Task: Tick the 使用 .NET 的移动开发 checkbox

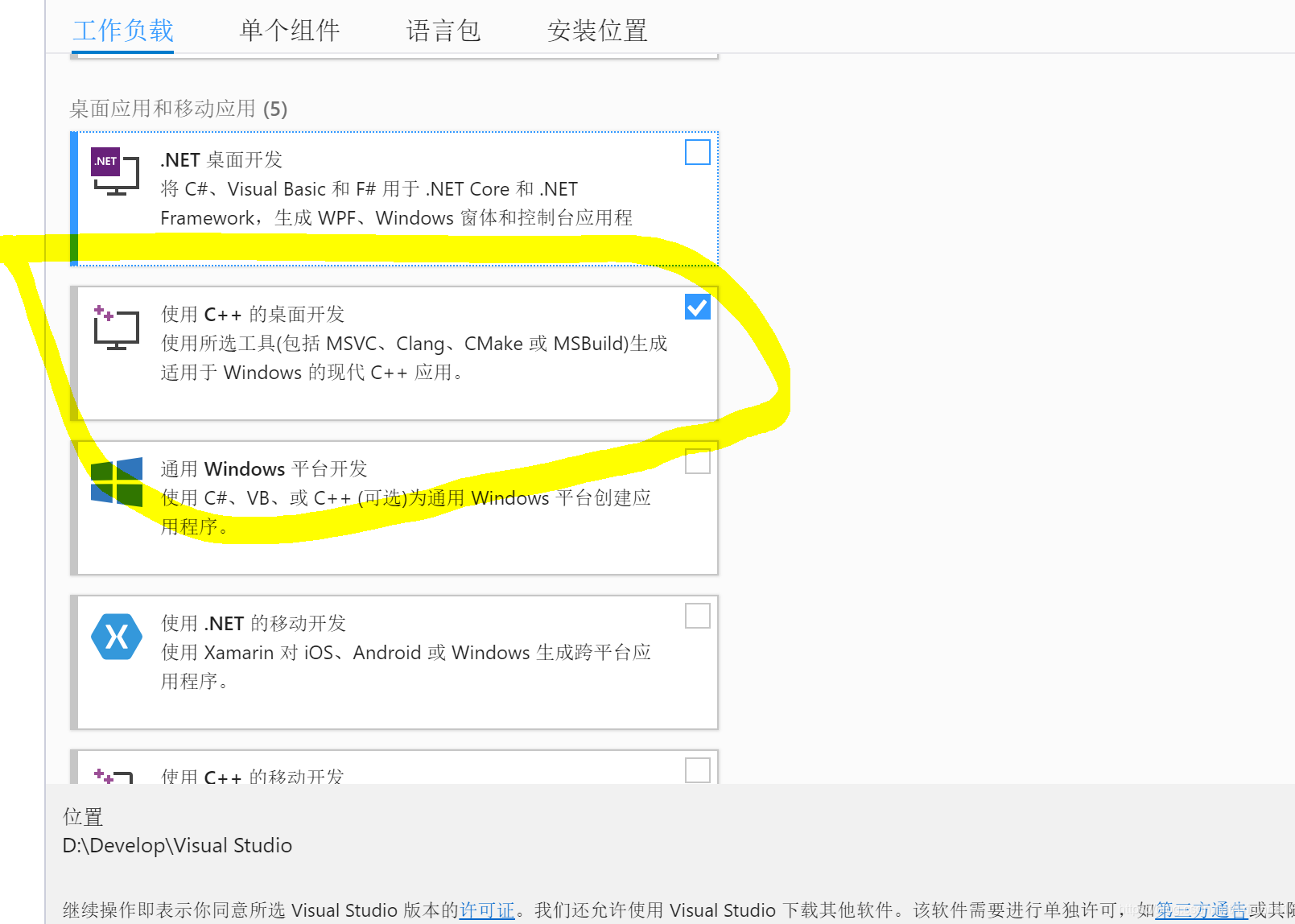Action: (x=698, y=616)
